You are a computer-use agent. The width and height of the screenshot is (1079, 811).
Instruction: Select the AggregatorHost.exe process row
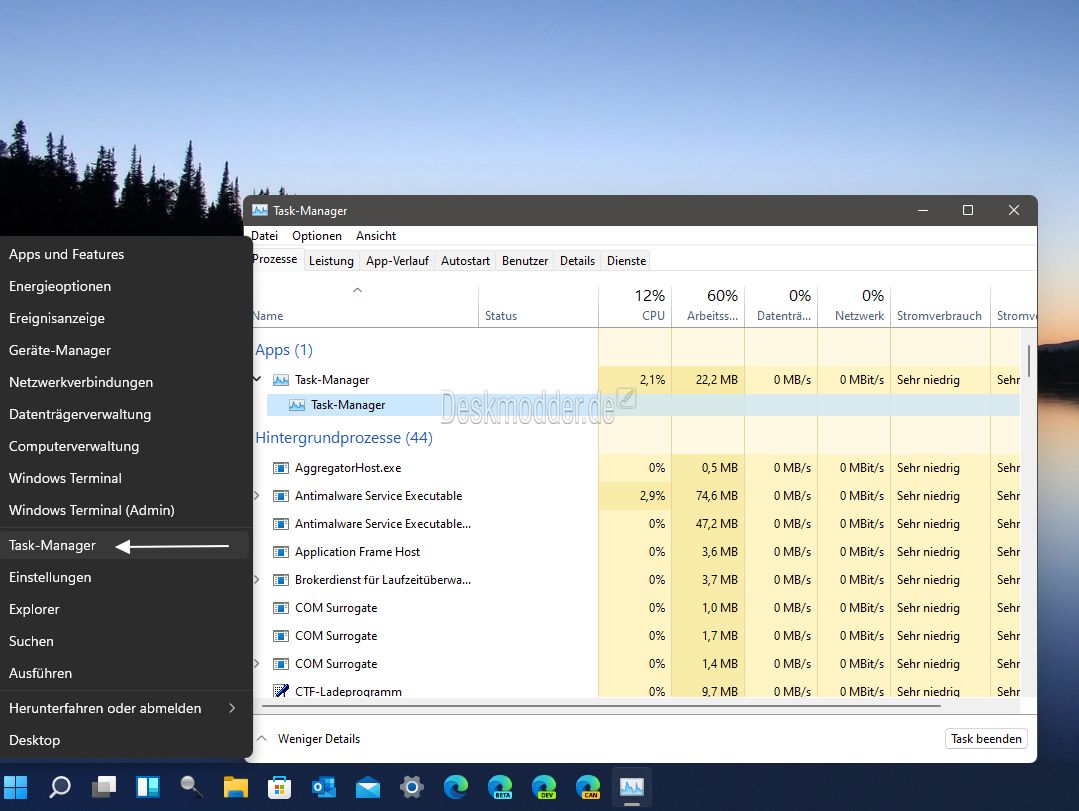(637, 468)
